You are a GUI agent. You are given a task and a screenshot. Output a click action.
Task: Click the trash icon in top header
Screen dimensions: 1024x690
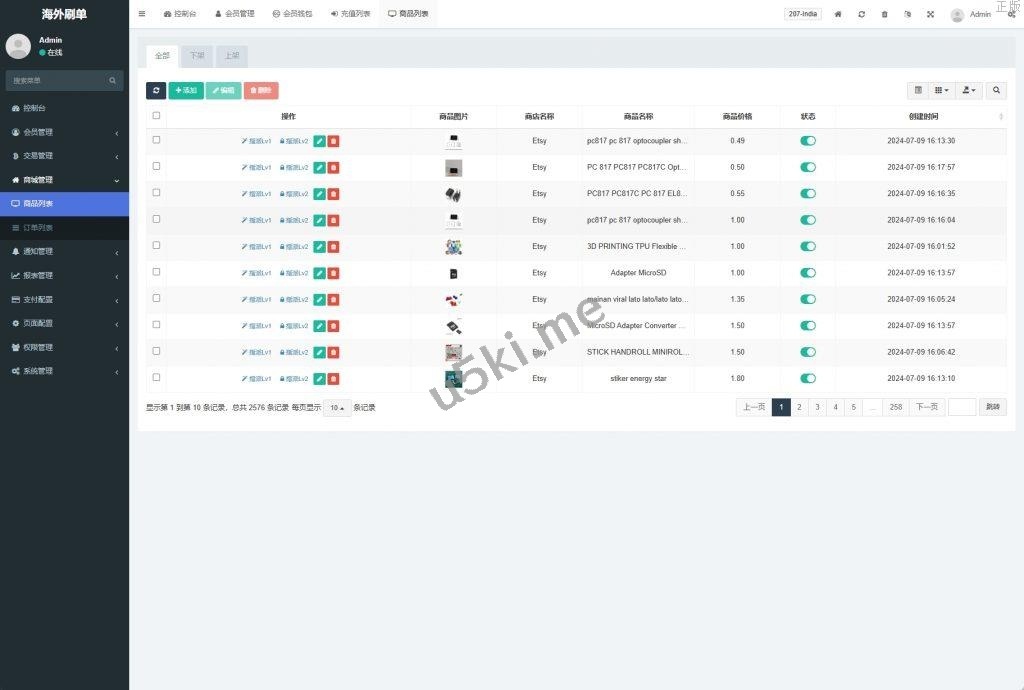click(x=884, y=14)
